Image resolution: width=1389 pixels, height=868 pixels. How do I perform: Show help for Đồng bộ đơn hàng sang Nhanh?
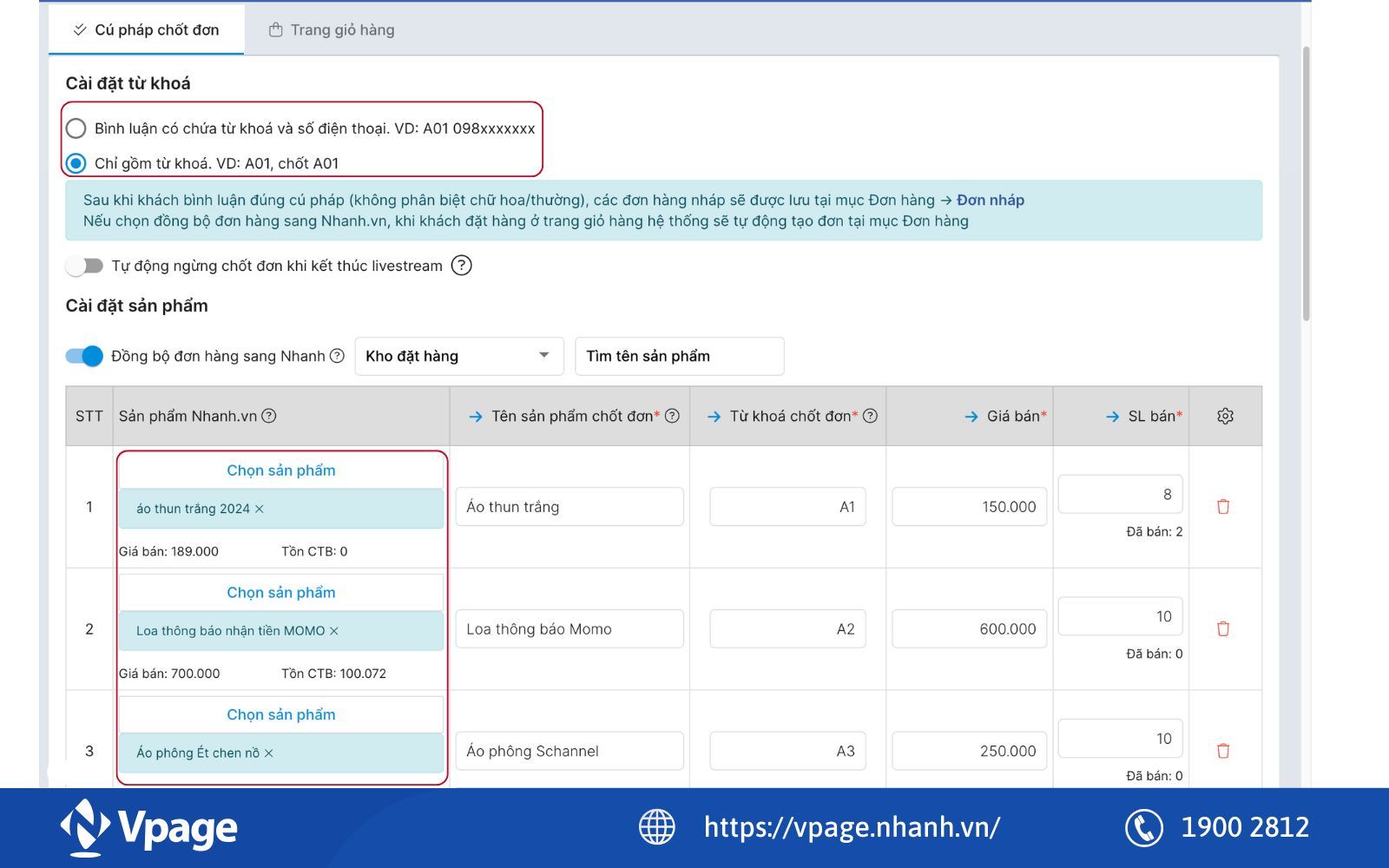click(337, 356)
